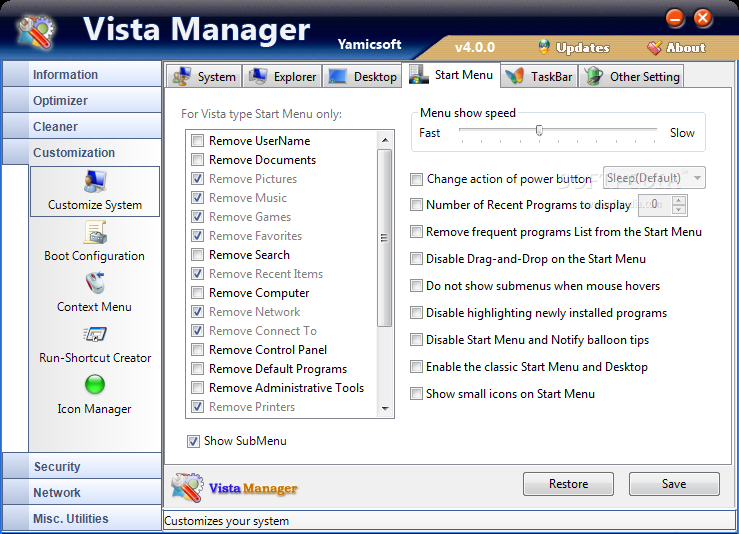Click the Menu show speed slider handle

[539, 130]
